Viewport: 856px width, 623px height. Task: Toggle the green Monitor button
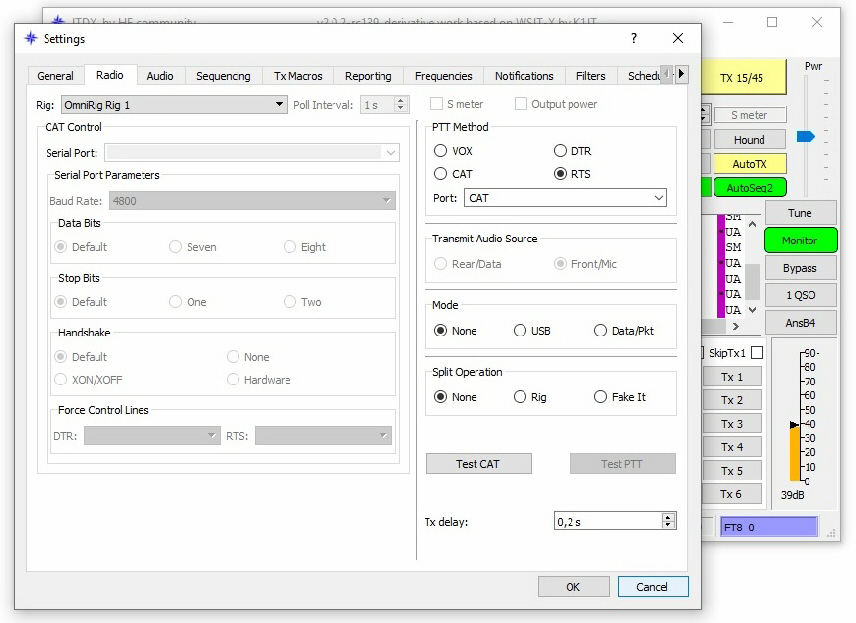800,241
